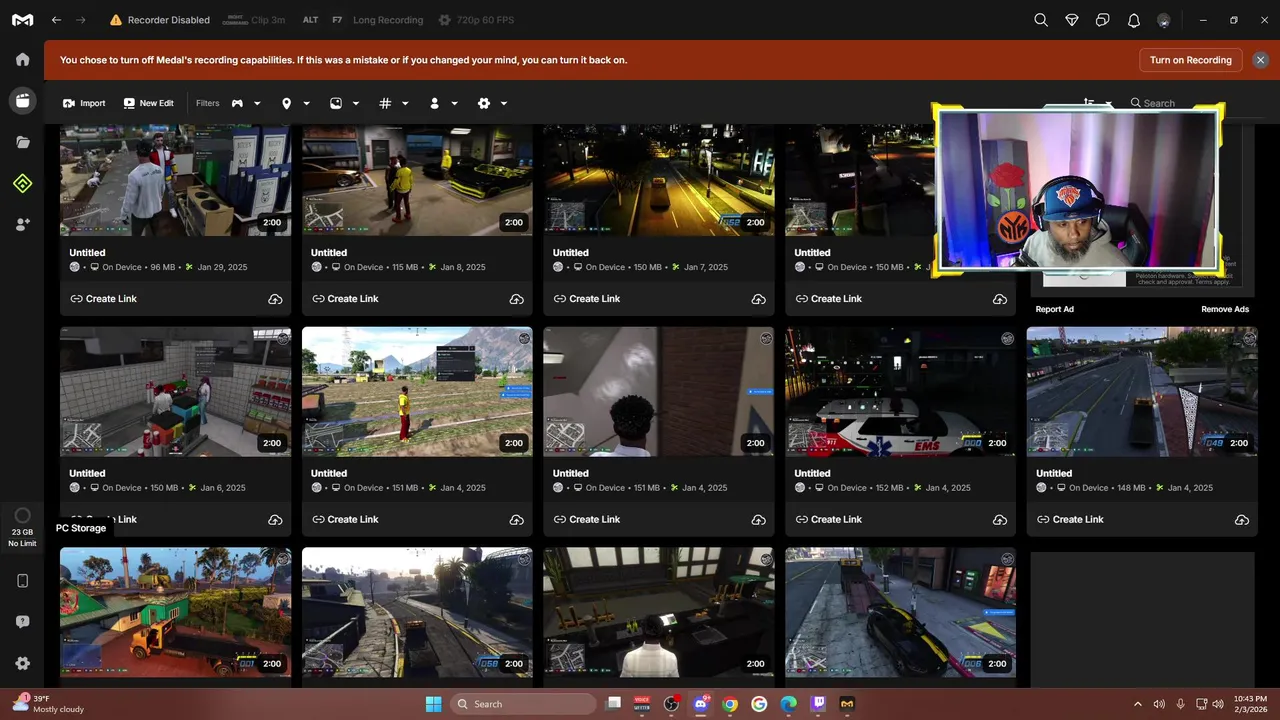Click cloud upload on the 148 MB clip

[1242, 520]
